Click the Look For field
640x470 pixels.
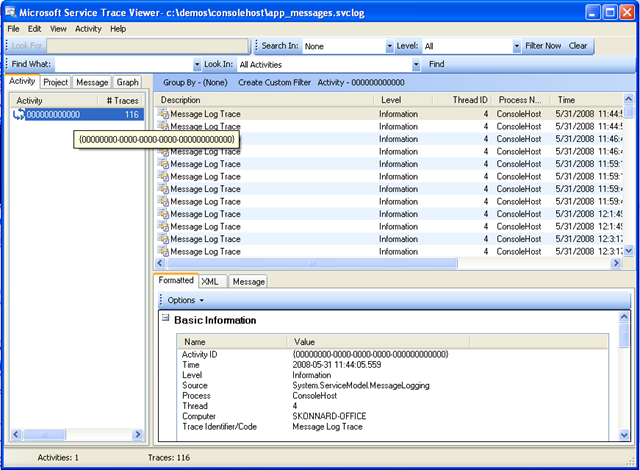click(x=147, y=46)
